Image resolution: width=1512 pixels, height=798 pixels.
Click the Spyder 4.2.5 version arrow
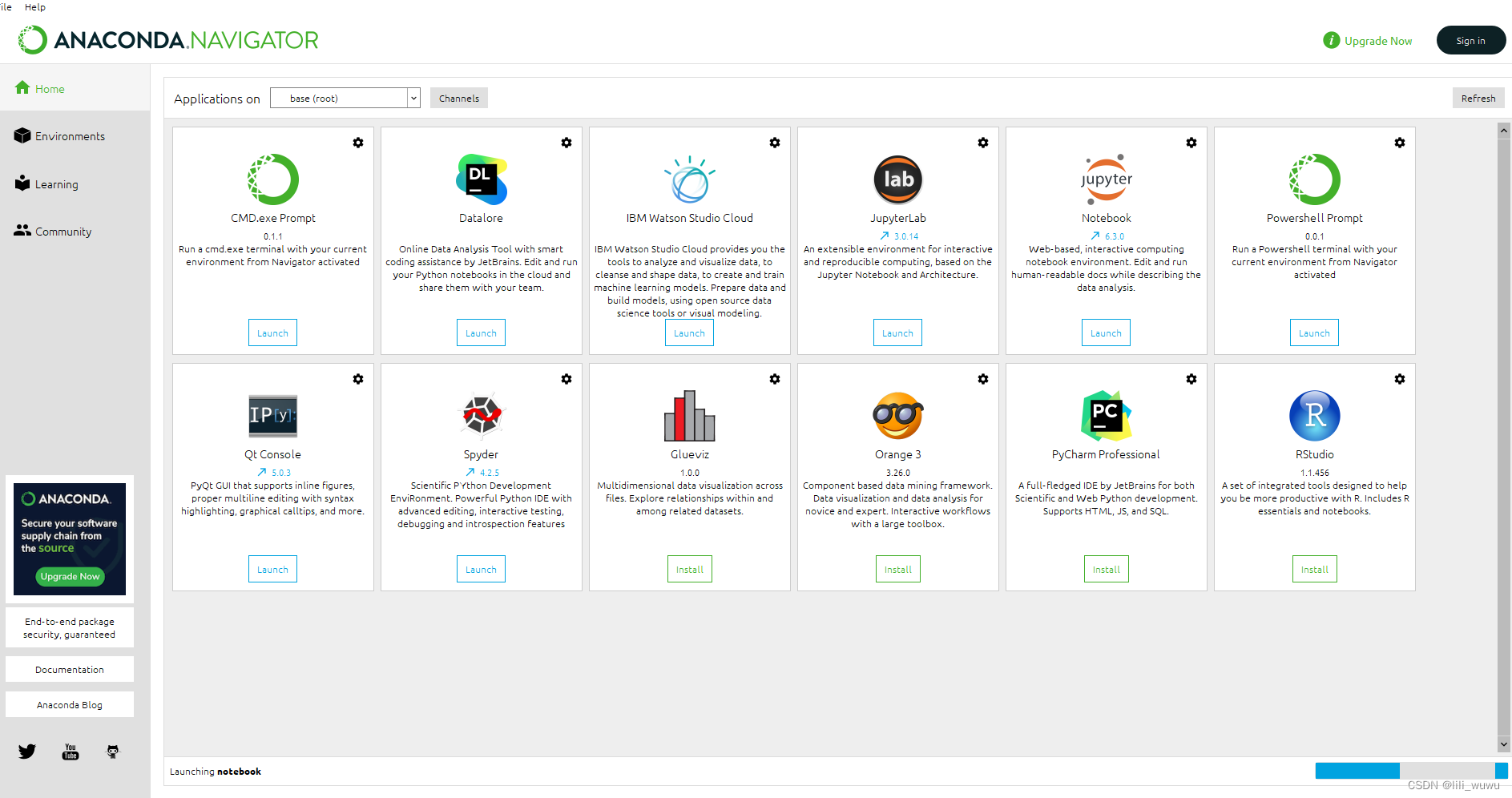[x=470, y=472]
